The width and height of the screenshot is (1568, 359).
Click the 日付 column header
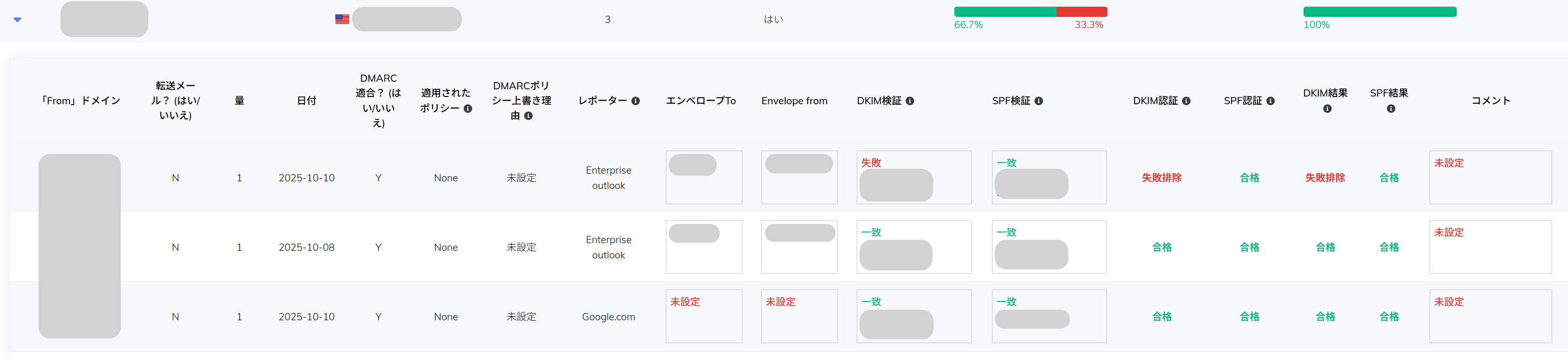pos(306,101)
